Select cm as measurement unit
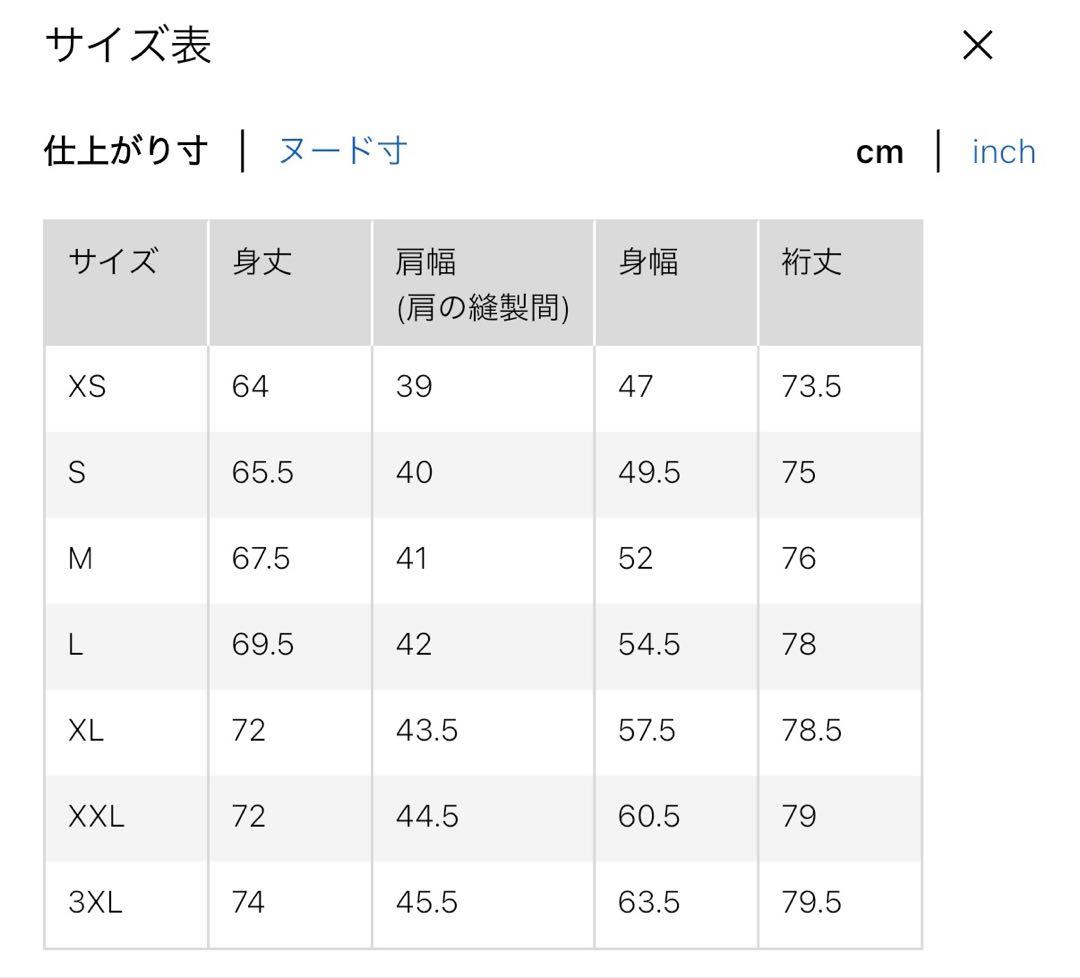Screen dimensions: 1080x978 coord(880,152)
